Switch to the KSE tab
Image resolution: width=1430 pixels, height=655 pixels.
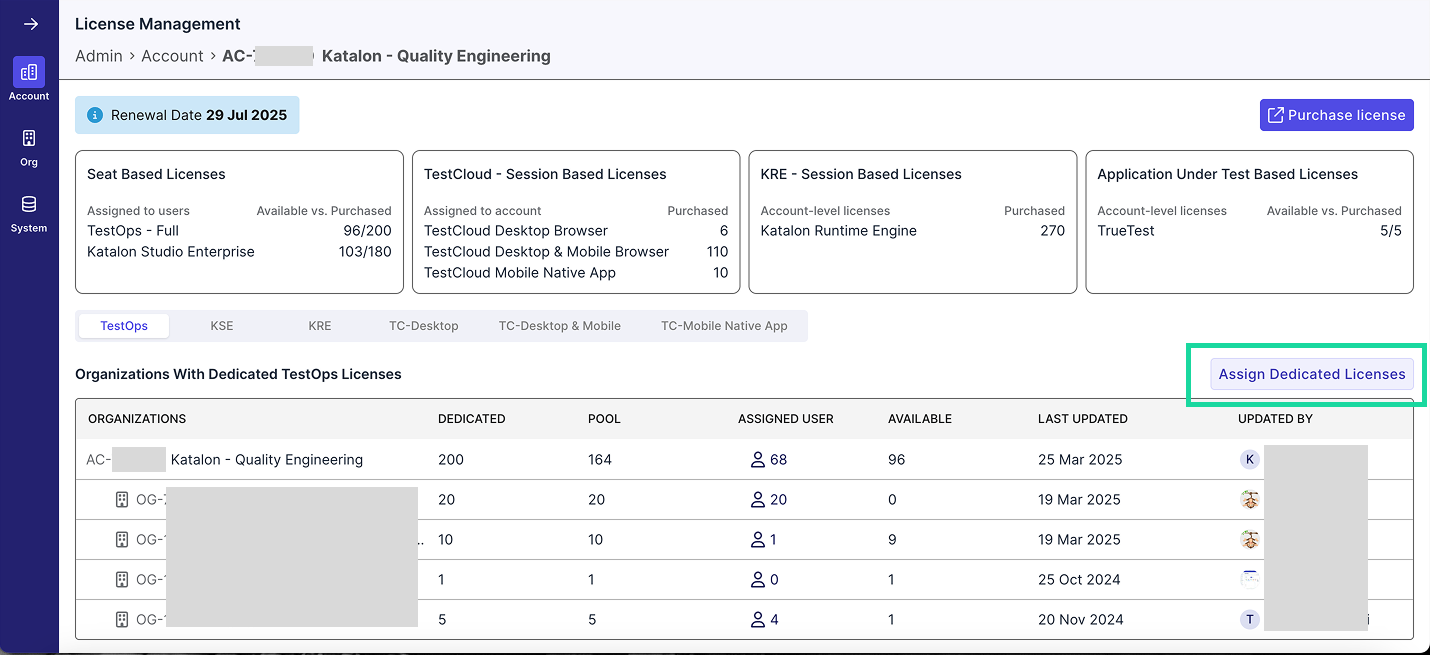point(222,326)
